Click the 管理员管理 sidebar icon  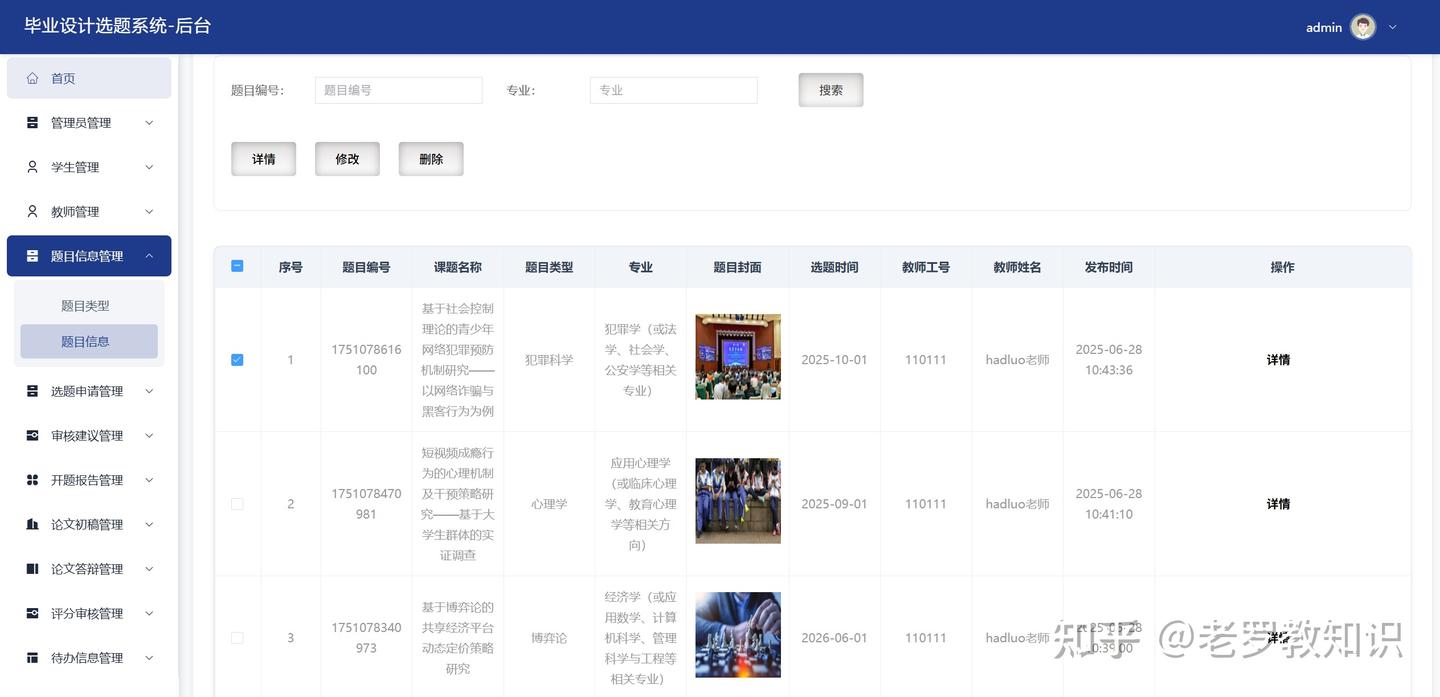[x=32, y=123]
